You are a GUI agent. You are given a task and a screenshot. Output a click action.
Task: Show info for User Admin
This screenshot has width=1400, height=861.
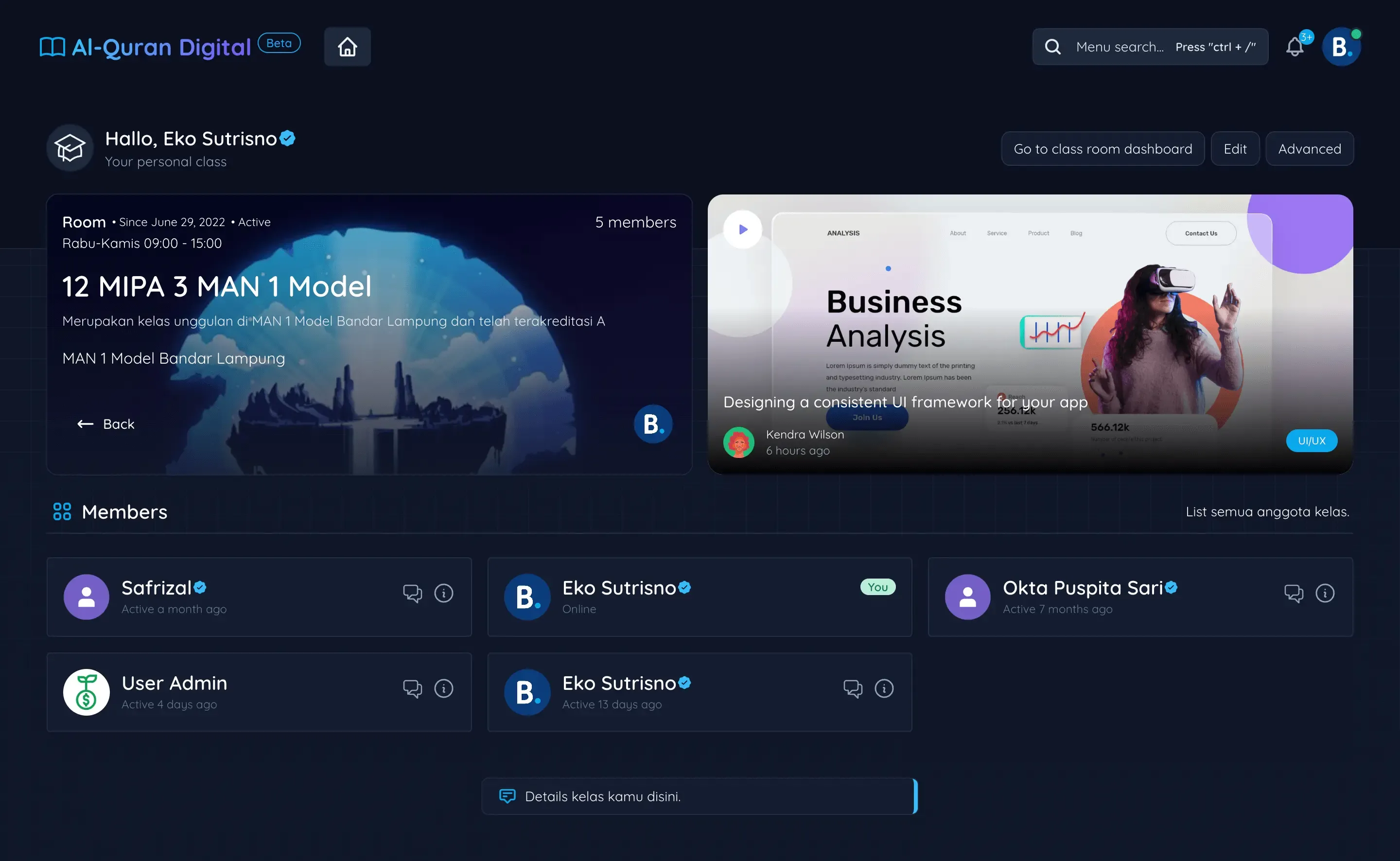443,688
